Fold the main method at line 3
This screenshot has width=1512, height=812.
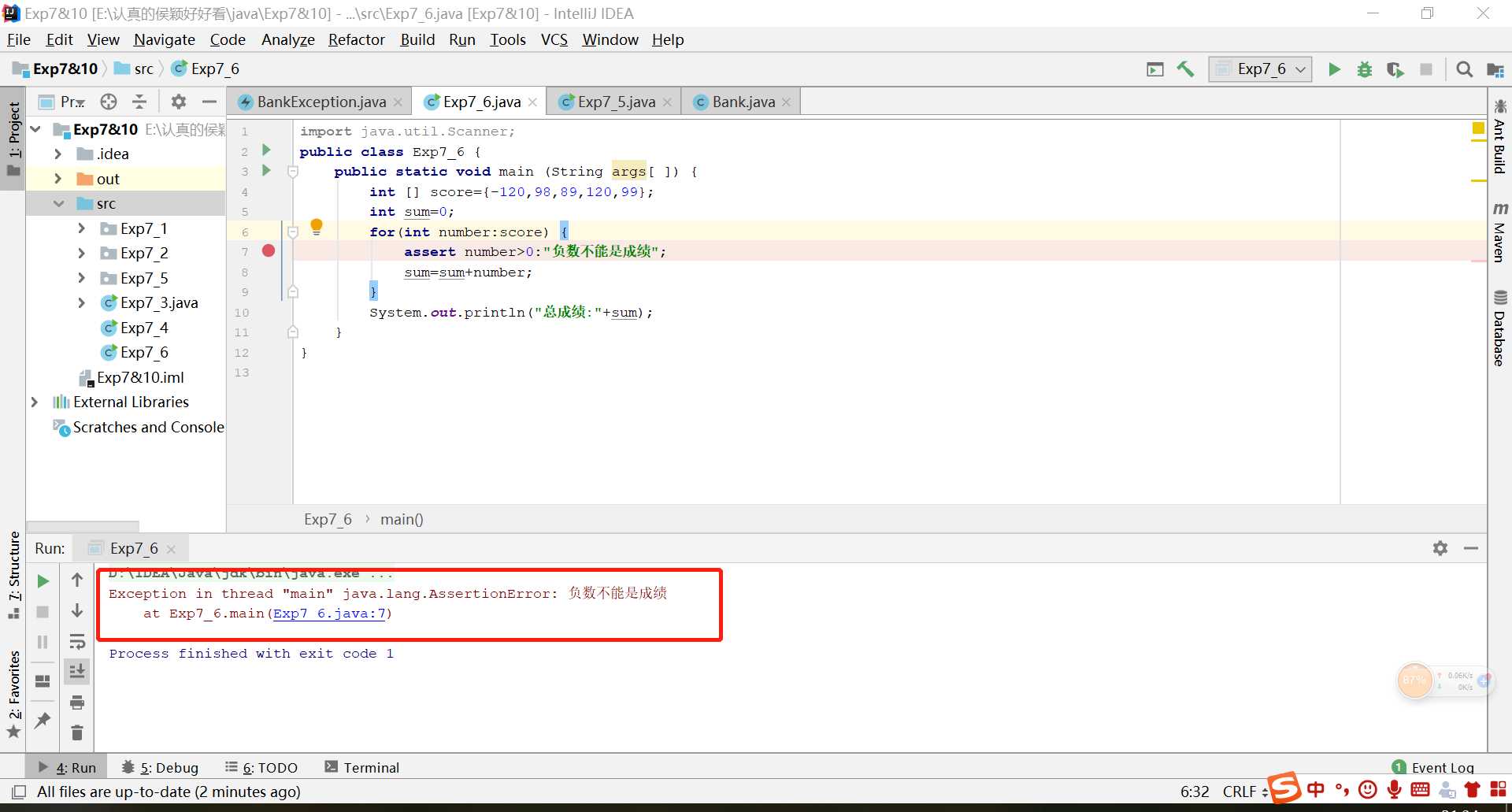[293, 172]
